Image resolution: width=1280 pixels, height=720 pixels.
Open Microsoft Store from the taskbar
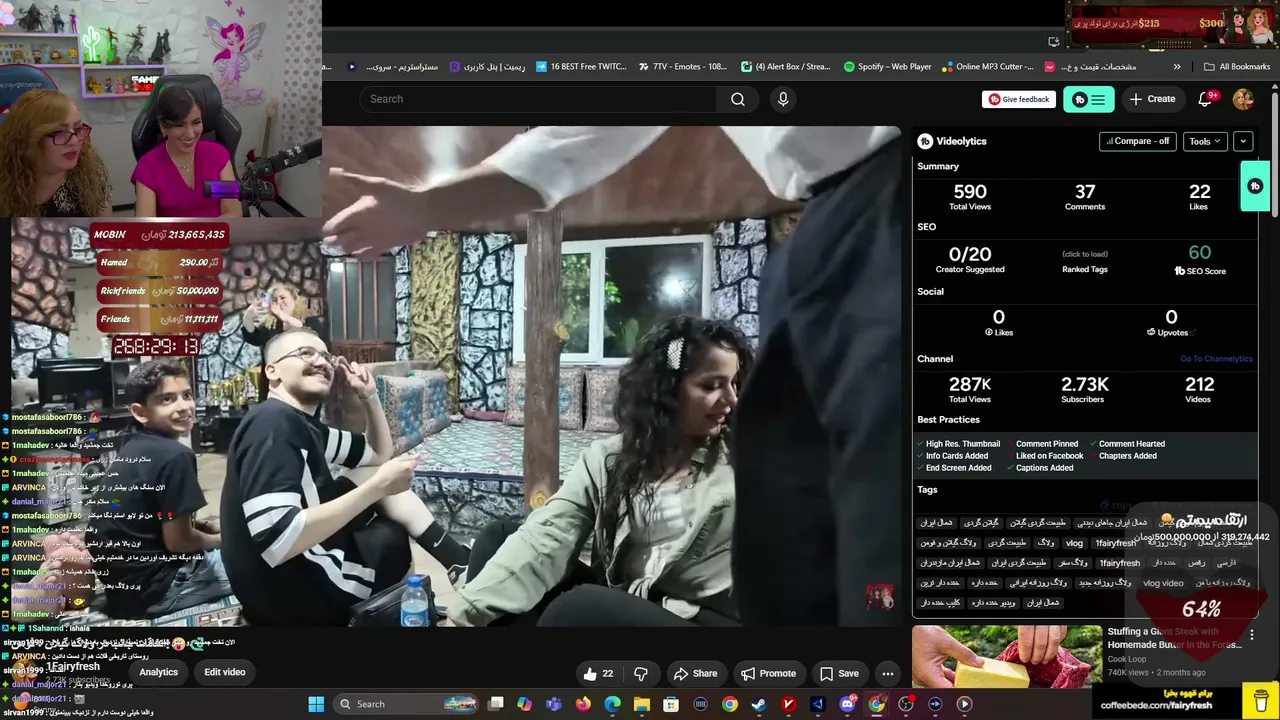[x=671, y=704]
